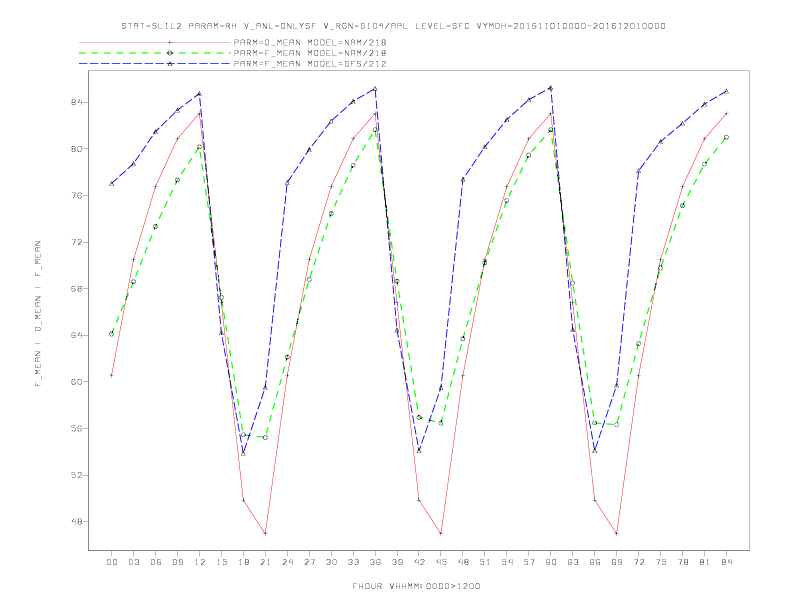Click x-axis tick label 33

point(353,562)
